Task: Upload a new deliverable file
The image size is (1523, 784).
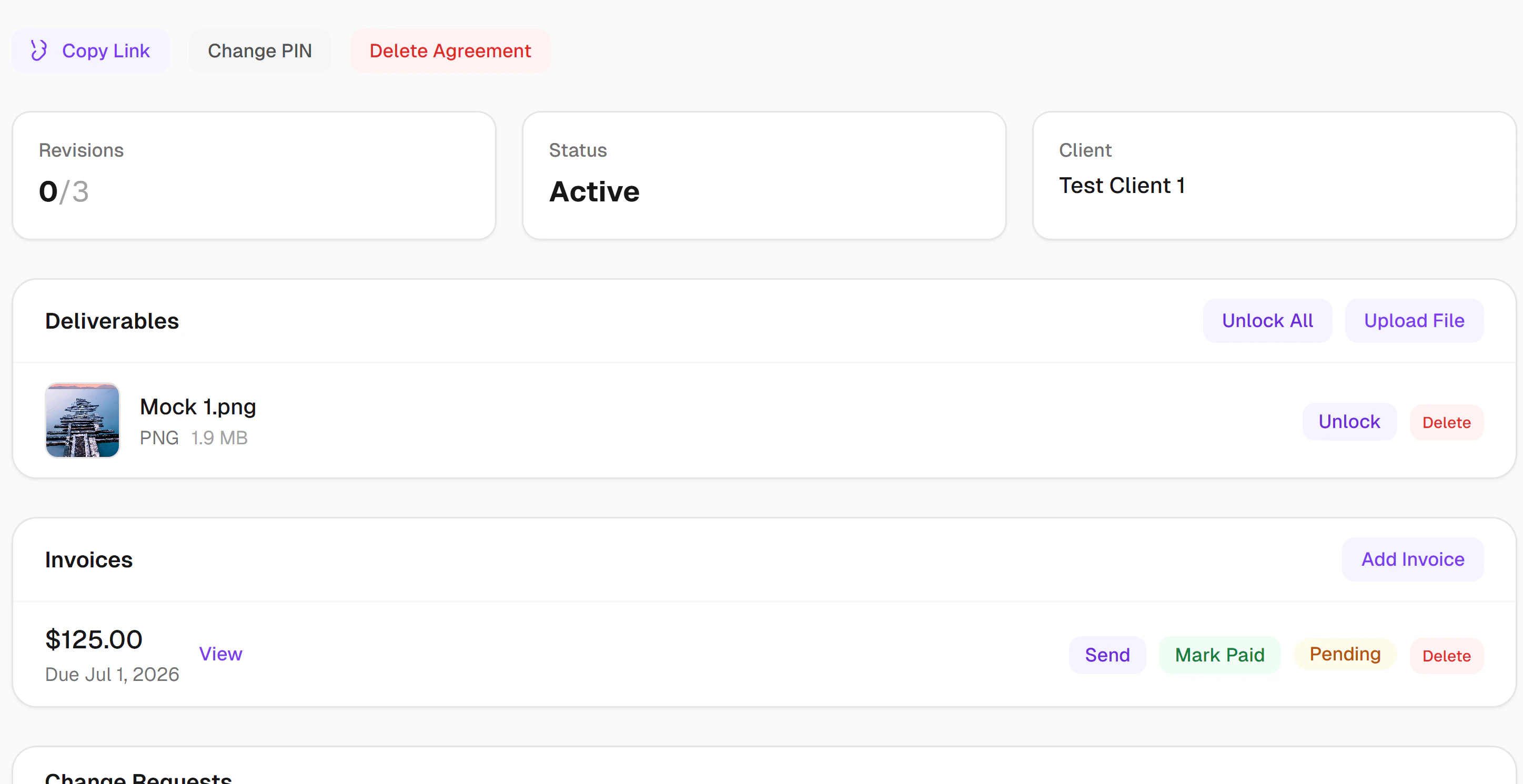Action: coord(1414,321)
